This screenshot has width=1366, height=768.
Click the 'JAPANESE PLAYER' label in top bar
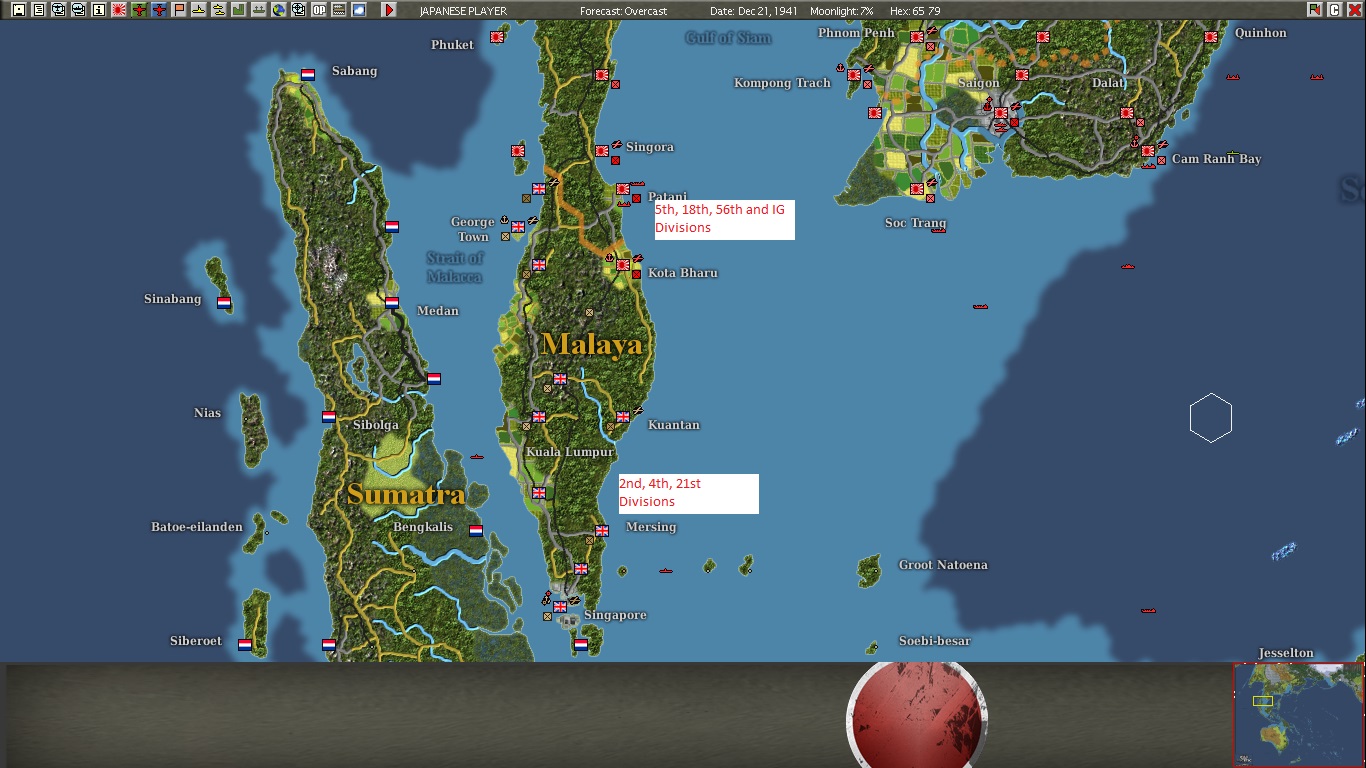[x=463, y=11]
